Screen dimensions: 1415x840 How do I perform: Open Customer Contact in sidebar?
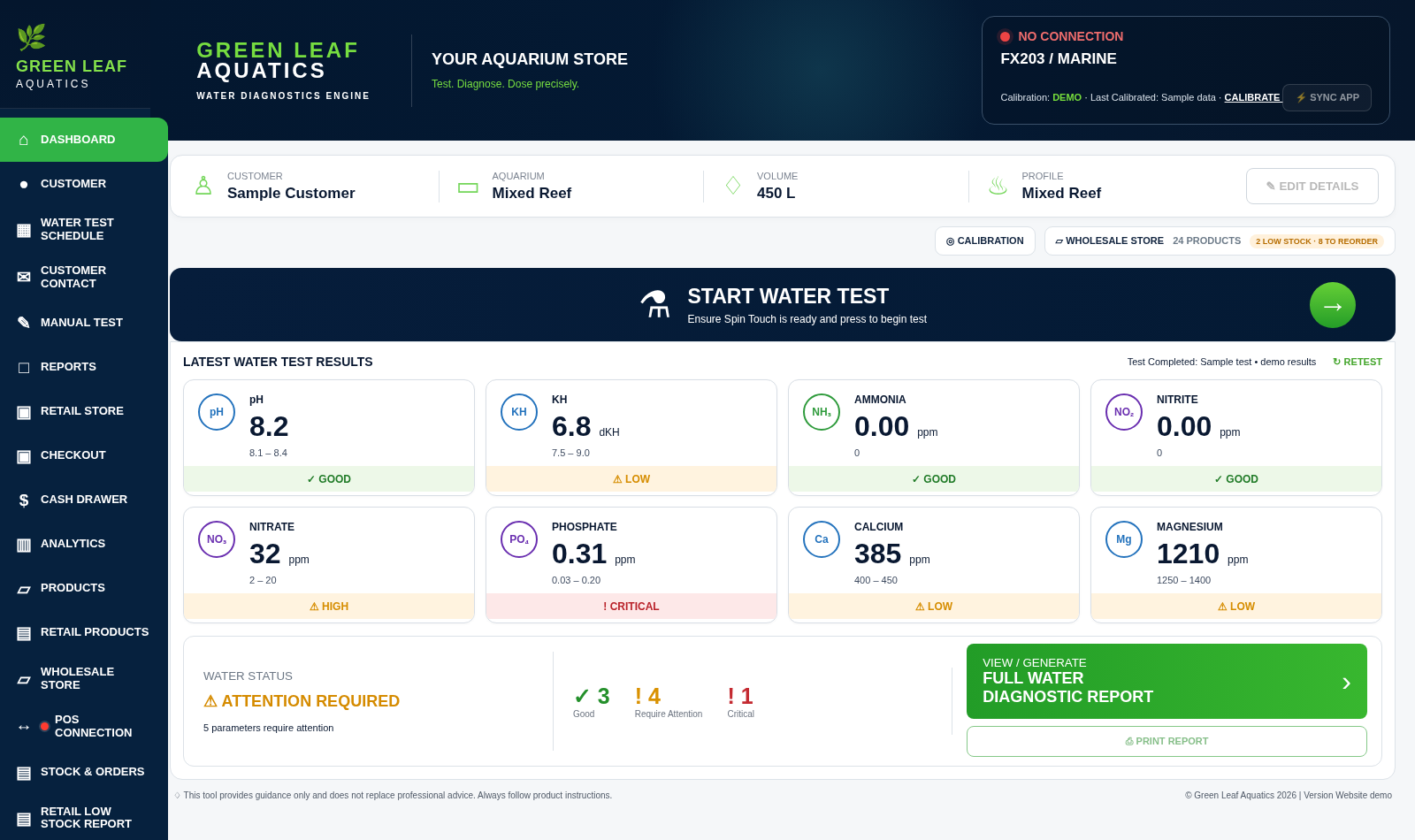(x=84, y=277)
